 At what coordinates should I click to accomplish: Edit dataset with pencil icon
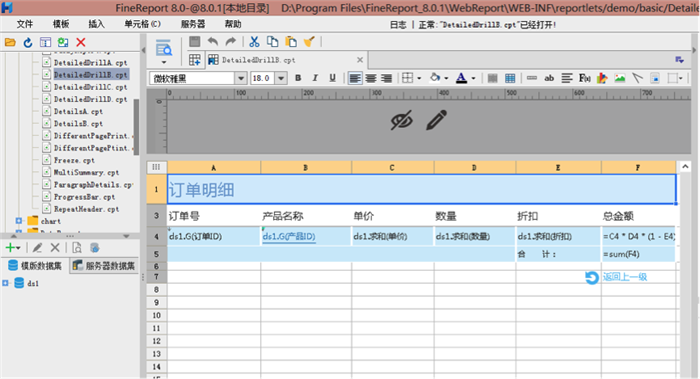point(38,247)
